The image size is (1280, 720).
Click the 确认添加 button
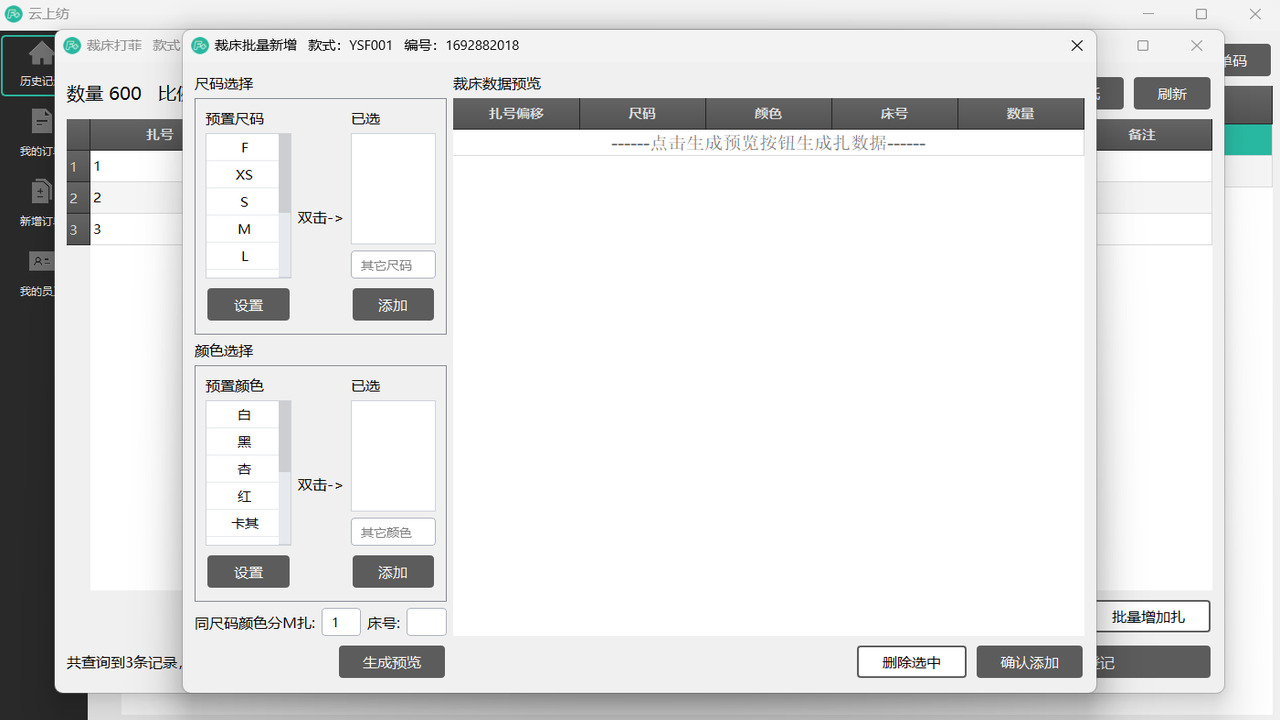click(1029, 661)
